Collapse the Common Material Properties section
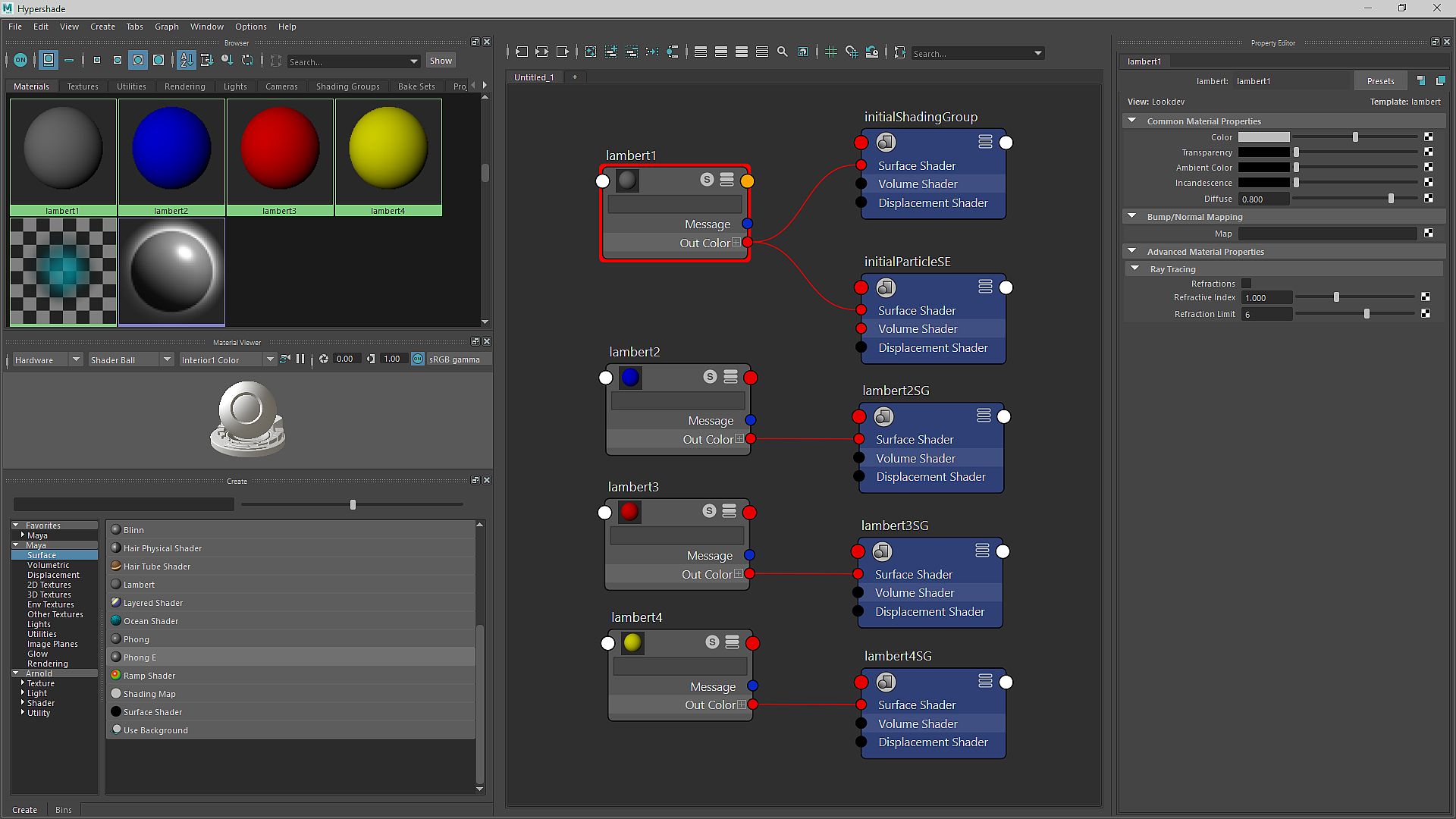This screenshot has width=1456, height=819. [1132, 121]
